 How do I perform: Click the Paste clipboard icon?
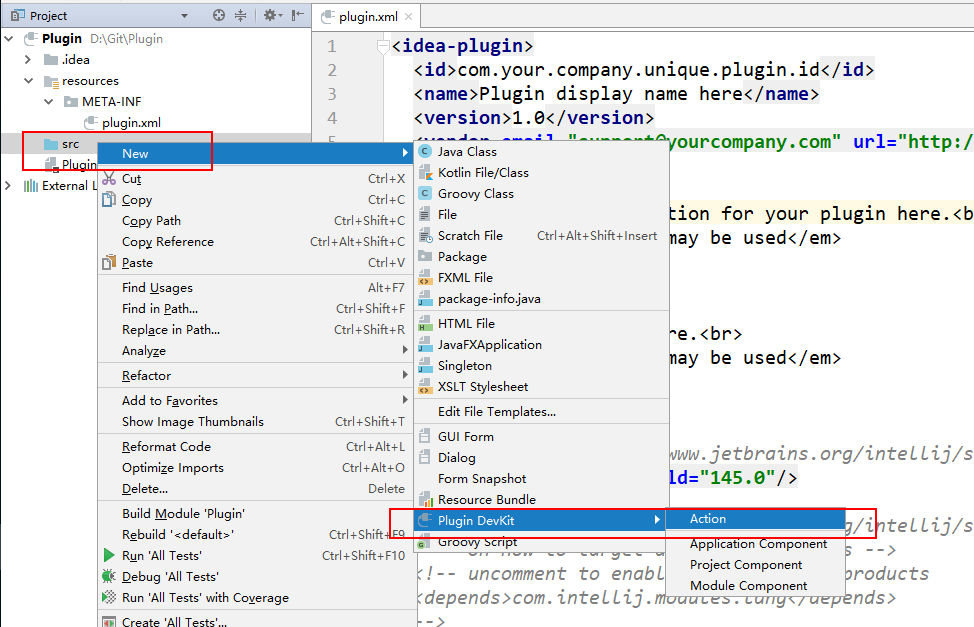point(109,262)
